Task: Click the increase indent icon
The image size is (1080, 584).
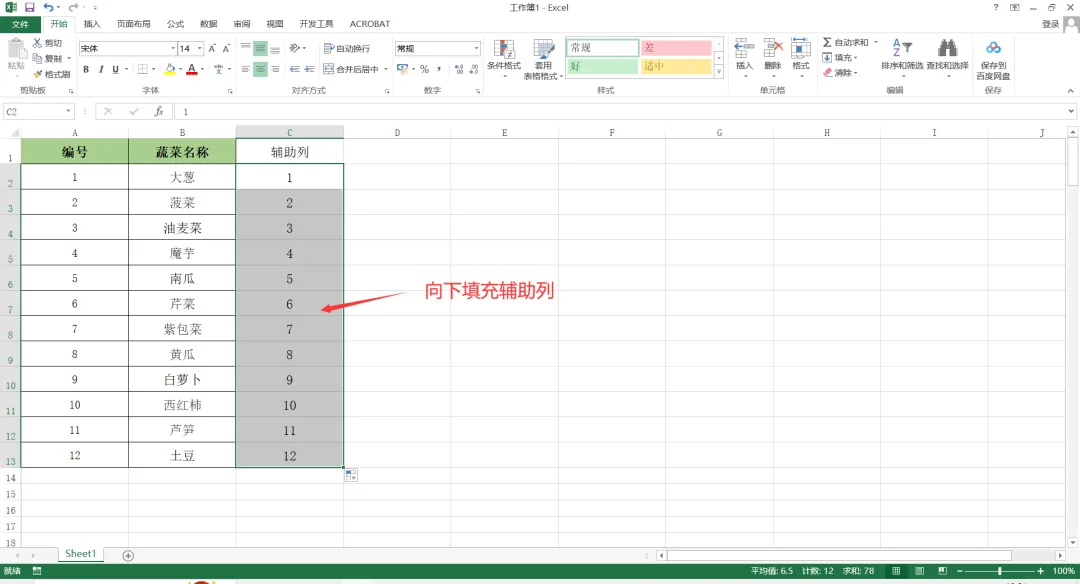Action: [x=309, y=69]
